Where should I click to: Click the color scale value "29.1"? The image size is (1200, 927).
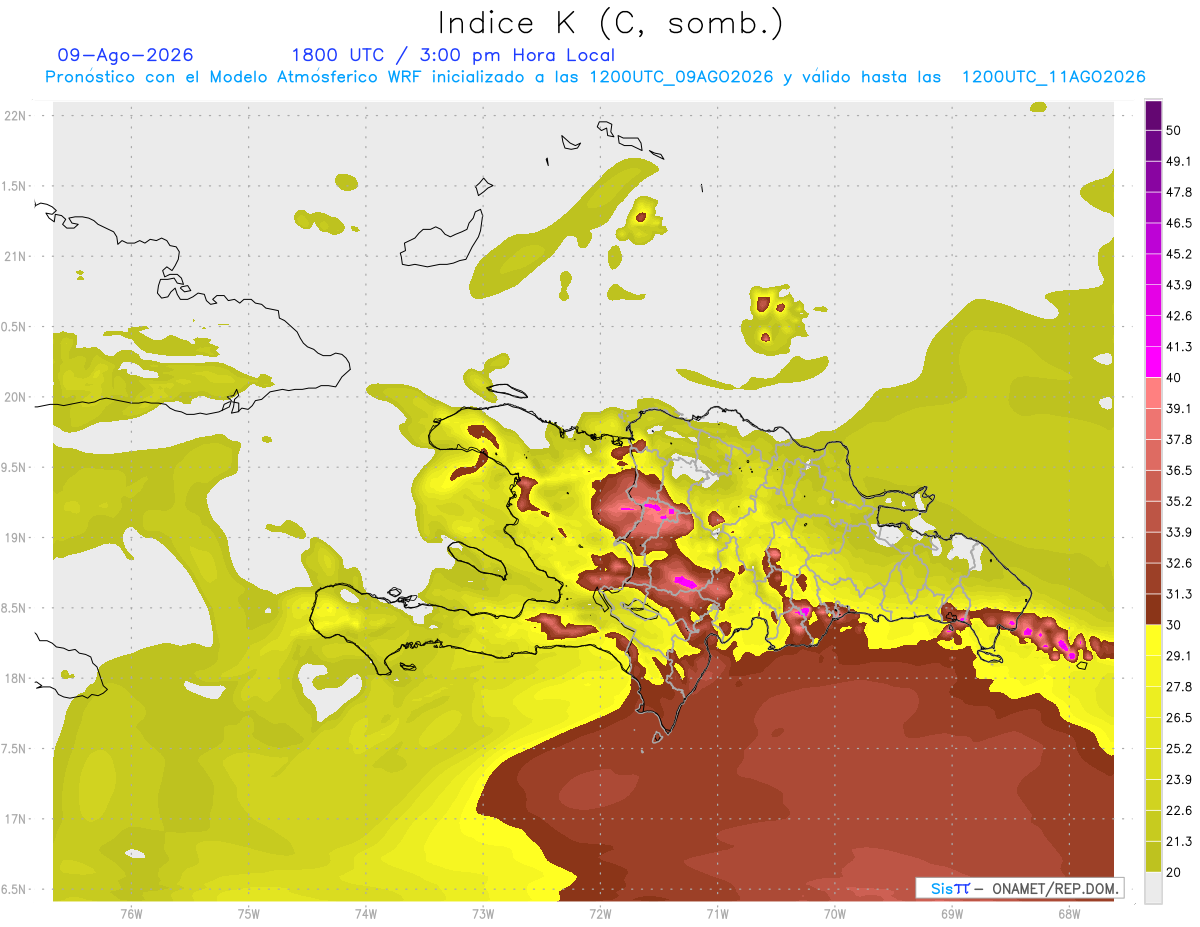pos(1179,656)
